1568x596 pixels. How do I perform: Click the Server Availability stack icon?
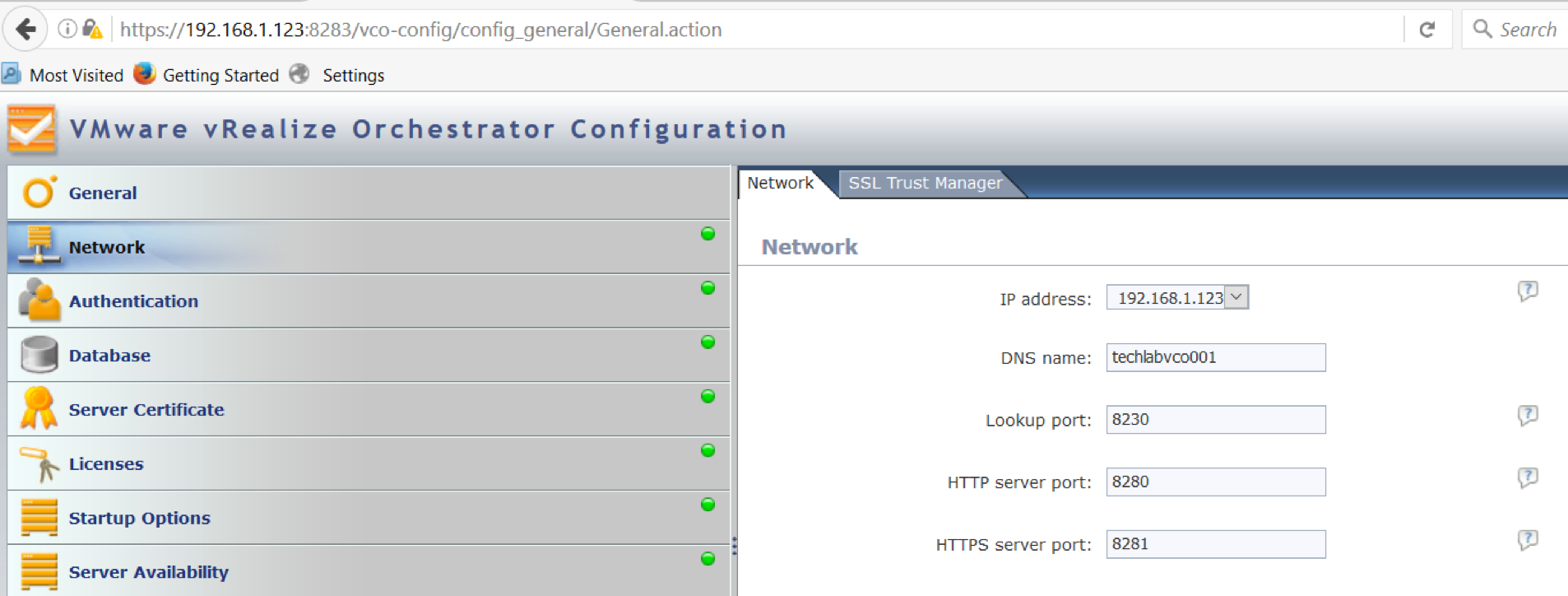39,571
